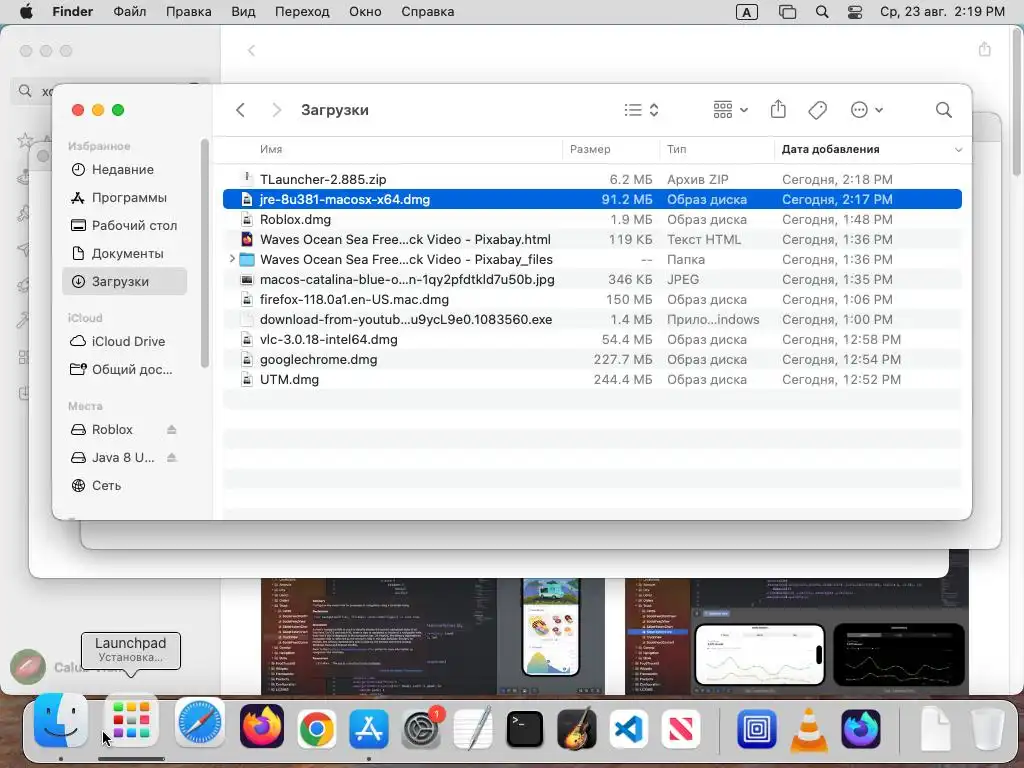The width and height of the screenshot is (1024, 768).
Task: Select Roblox.dmg file
Action: (592, 219)
